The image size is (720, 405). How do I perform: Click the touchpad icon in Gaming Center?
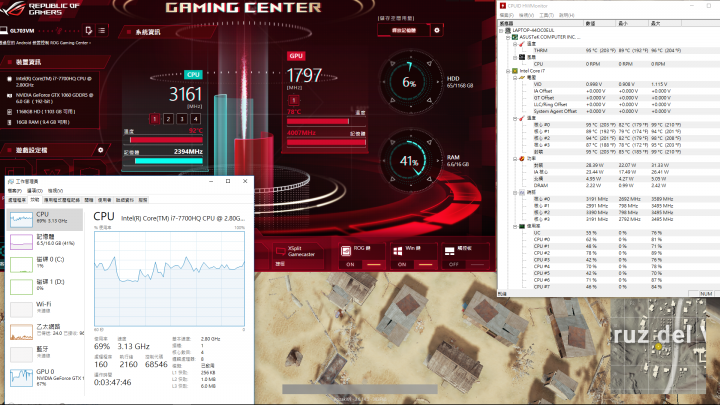(450, 251)
